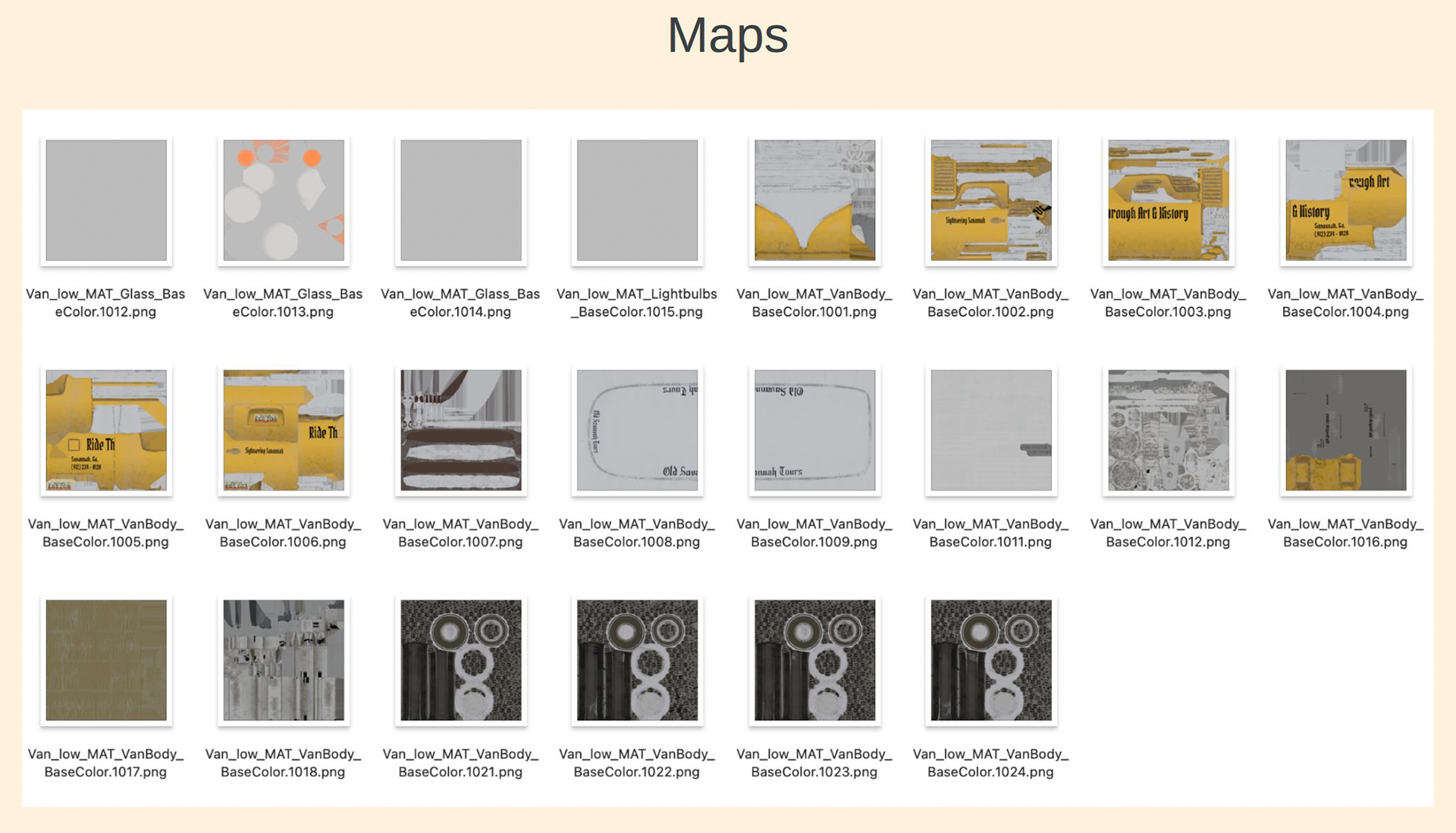The height and width of the screenshot is (833, 1456).
Task: Click the VanBody_BaseColor.1011 light gray thumbnail
Action: click(991, 430)
